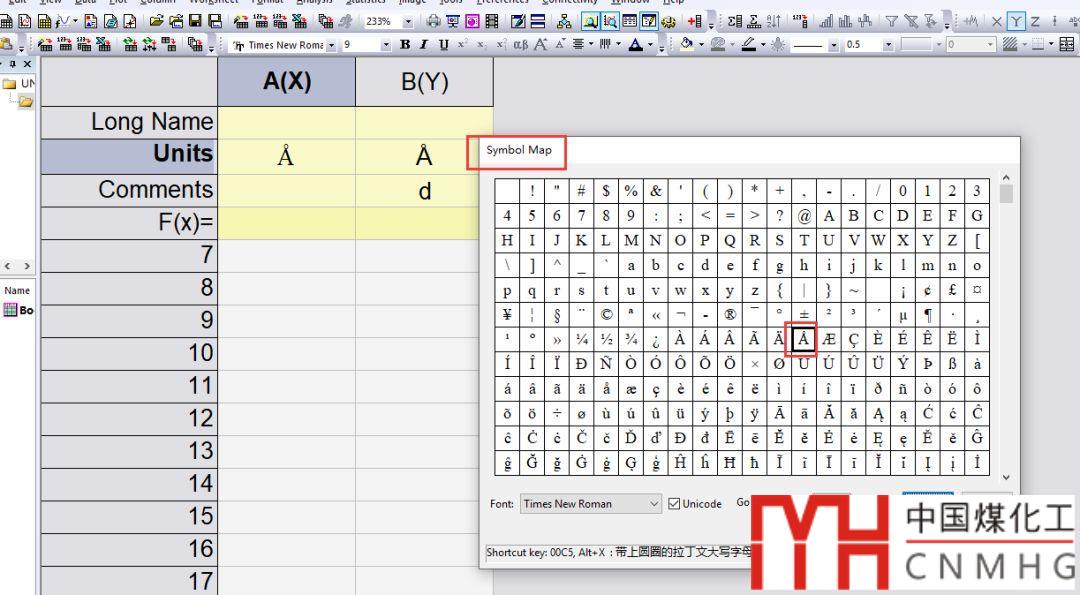
Task: Open the text alignment dropdown arrow
Action: 591,45
